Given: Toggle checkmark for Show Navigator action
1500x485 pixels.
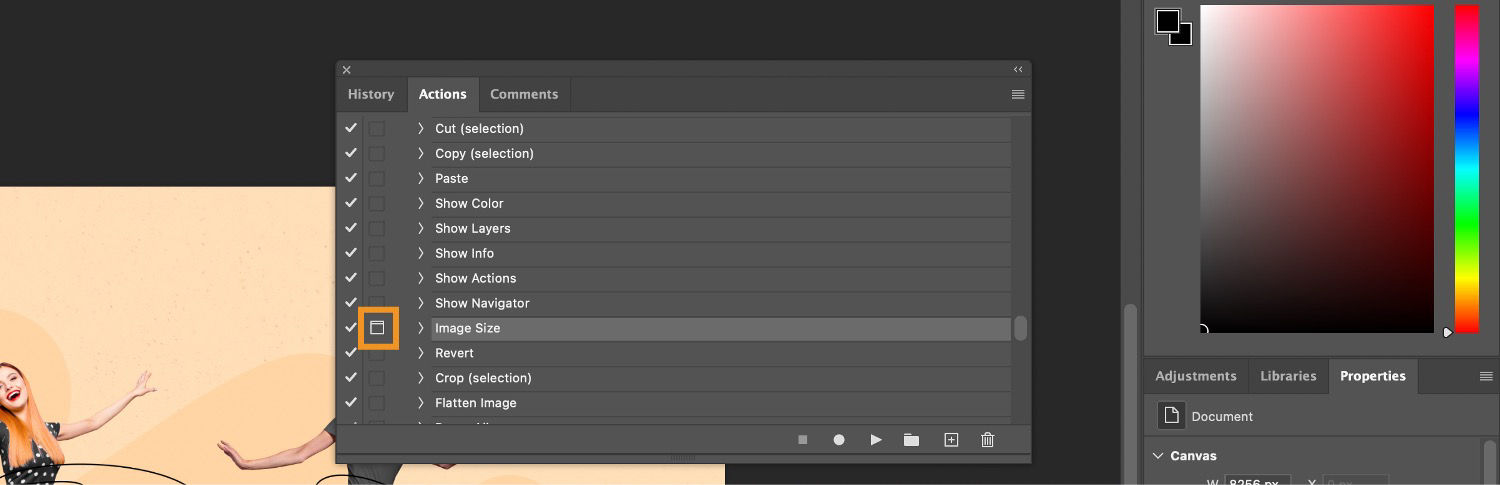Looking at the screenshot, I should pyautogui.click(x=350, y=303).
